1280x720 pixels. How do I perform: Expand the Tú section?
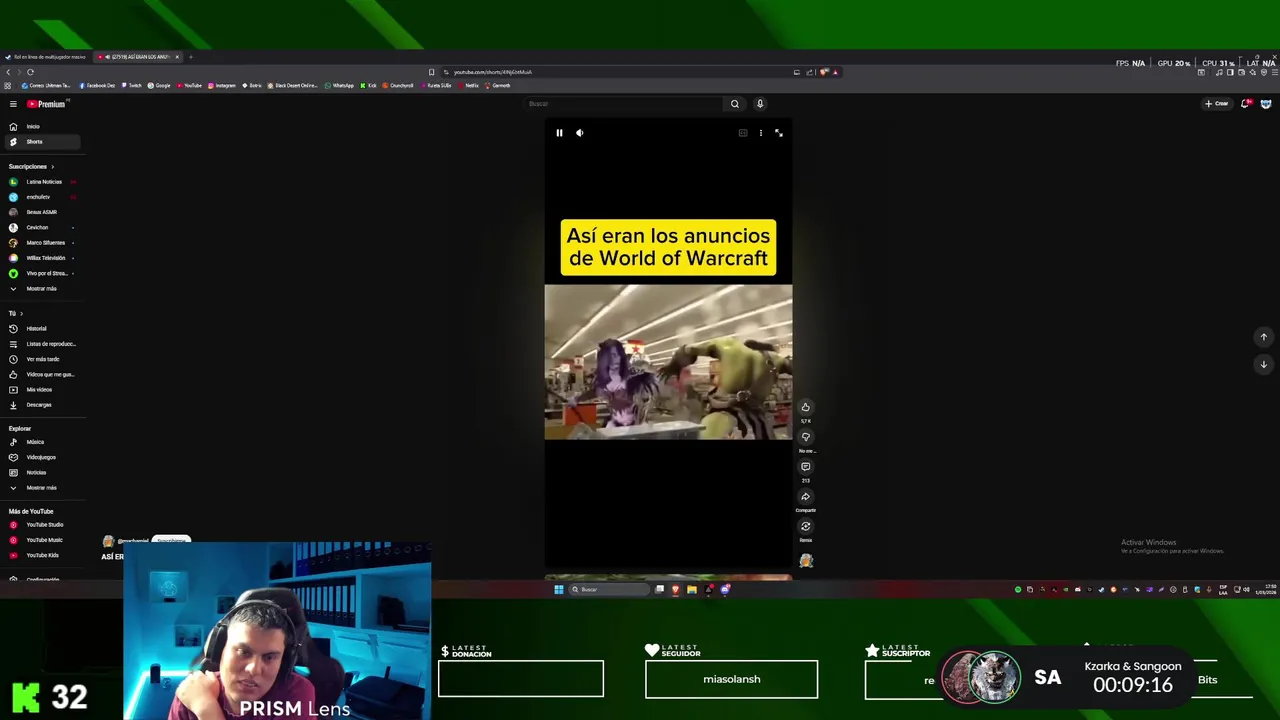pyautogui.click(x=16, y=314)
